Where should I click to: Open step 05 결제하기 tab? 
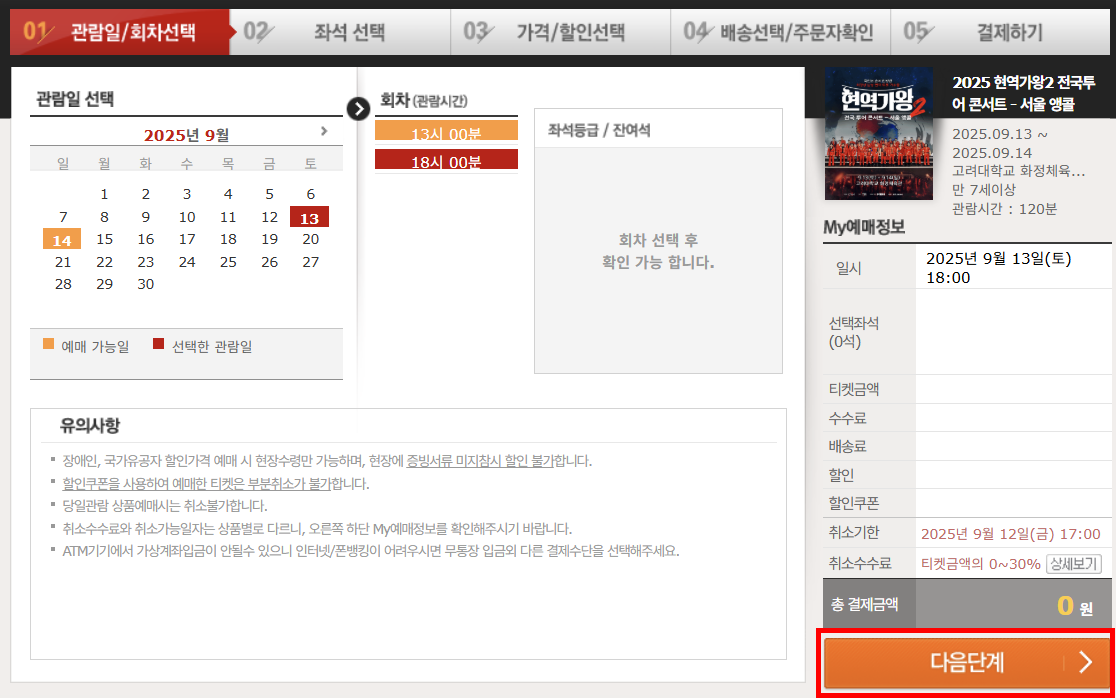(x=999, y=32)
